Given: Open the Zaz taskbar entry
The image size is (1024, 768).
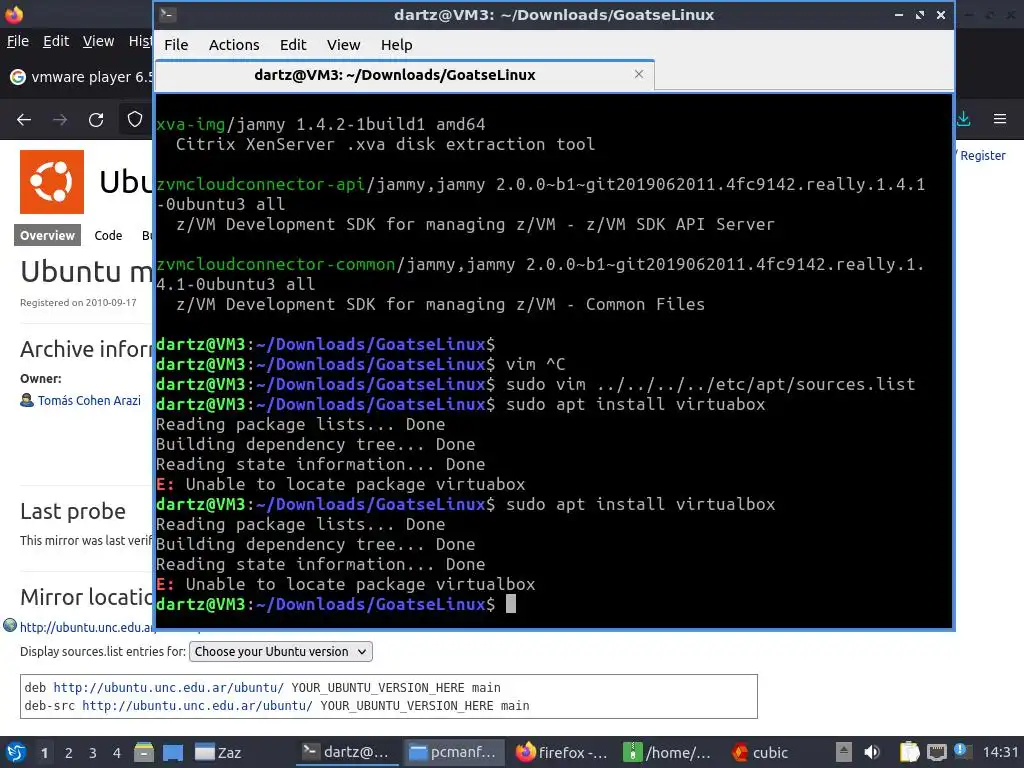Looking at the screenshot, I should point(219,752).
